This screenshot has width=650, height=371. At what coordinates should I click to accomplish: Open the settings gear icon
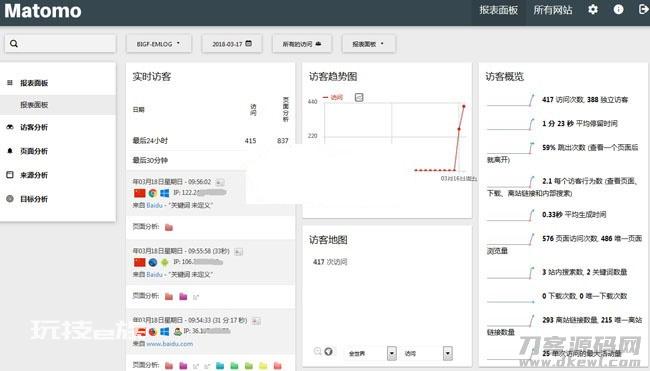(x=593, y=10)
